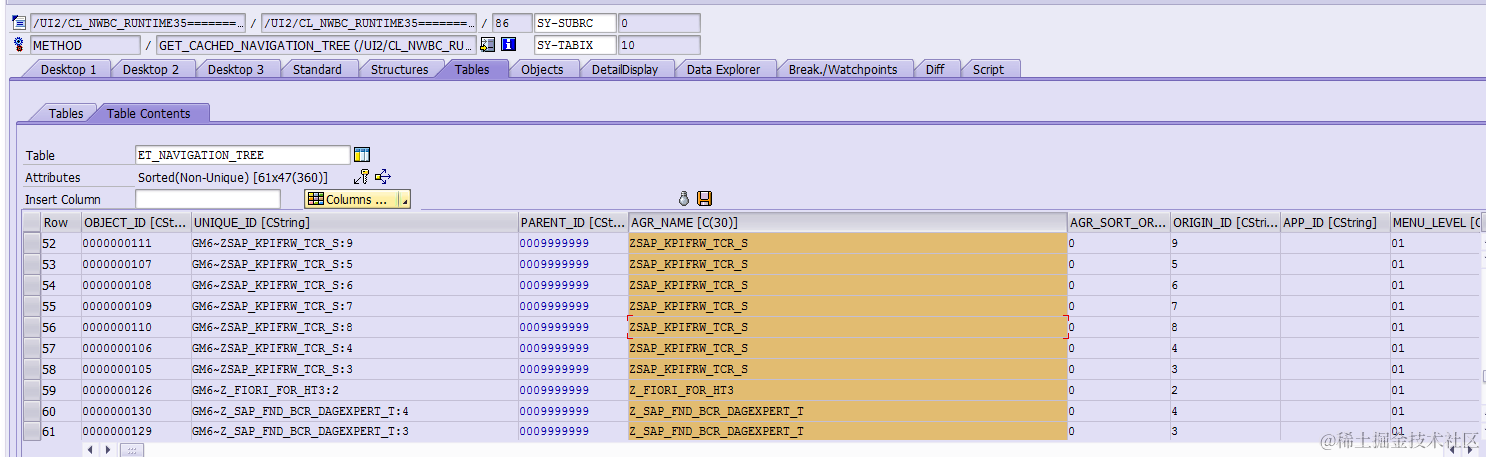Click the Table name field ET_NAVIGATION_TREE
The height and width of the screenshot is (457, 1486).
pos(242,155)
